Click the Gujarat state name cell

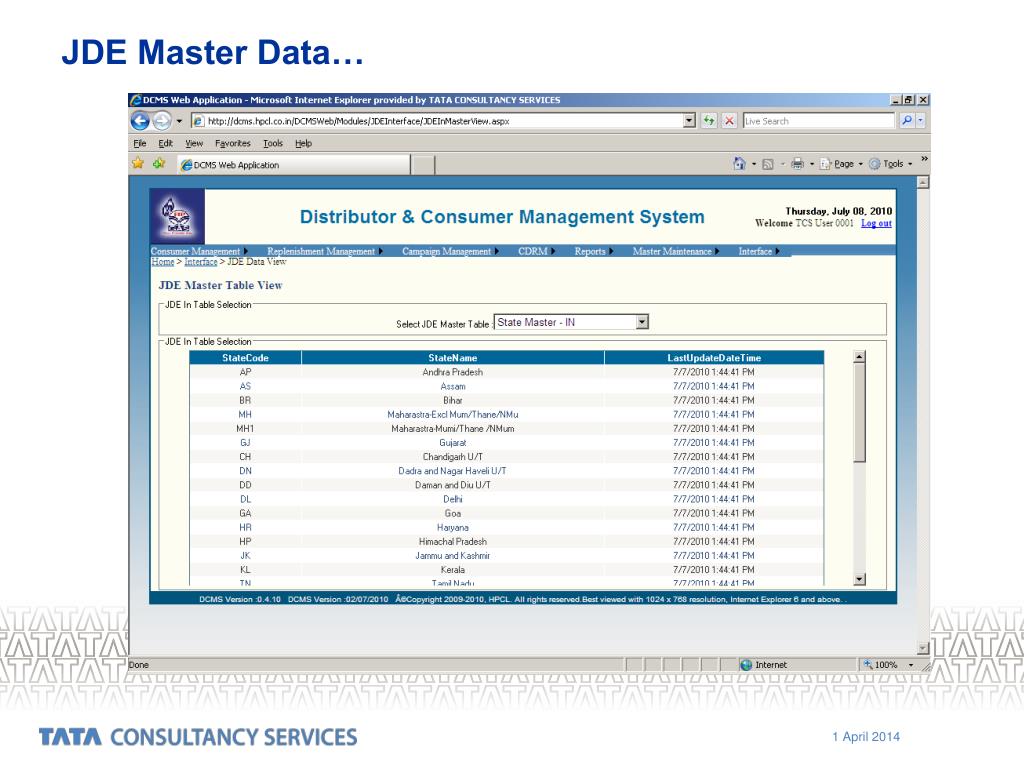click(x=453, y=443)
